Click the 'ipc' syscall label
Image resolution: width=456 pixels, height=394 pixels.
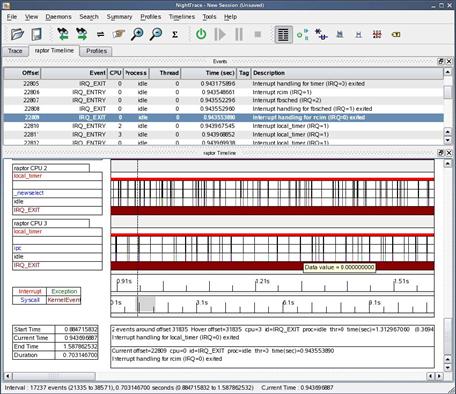pos(57,248)
